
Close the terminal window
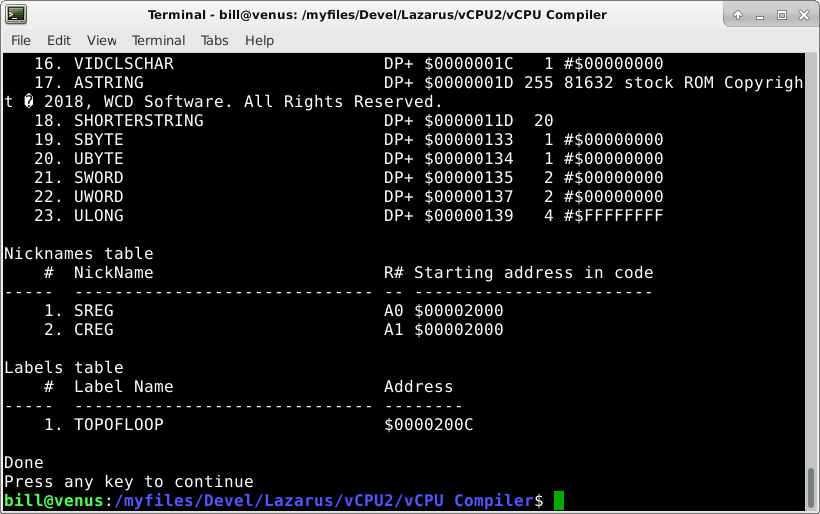pos(804,15)
